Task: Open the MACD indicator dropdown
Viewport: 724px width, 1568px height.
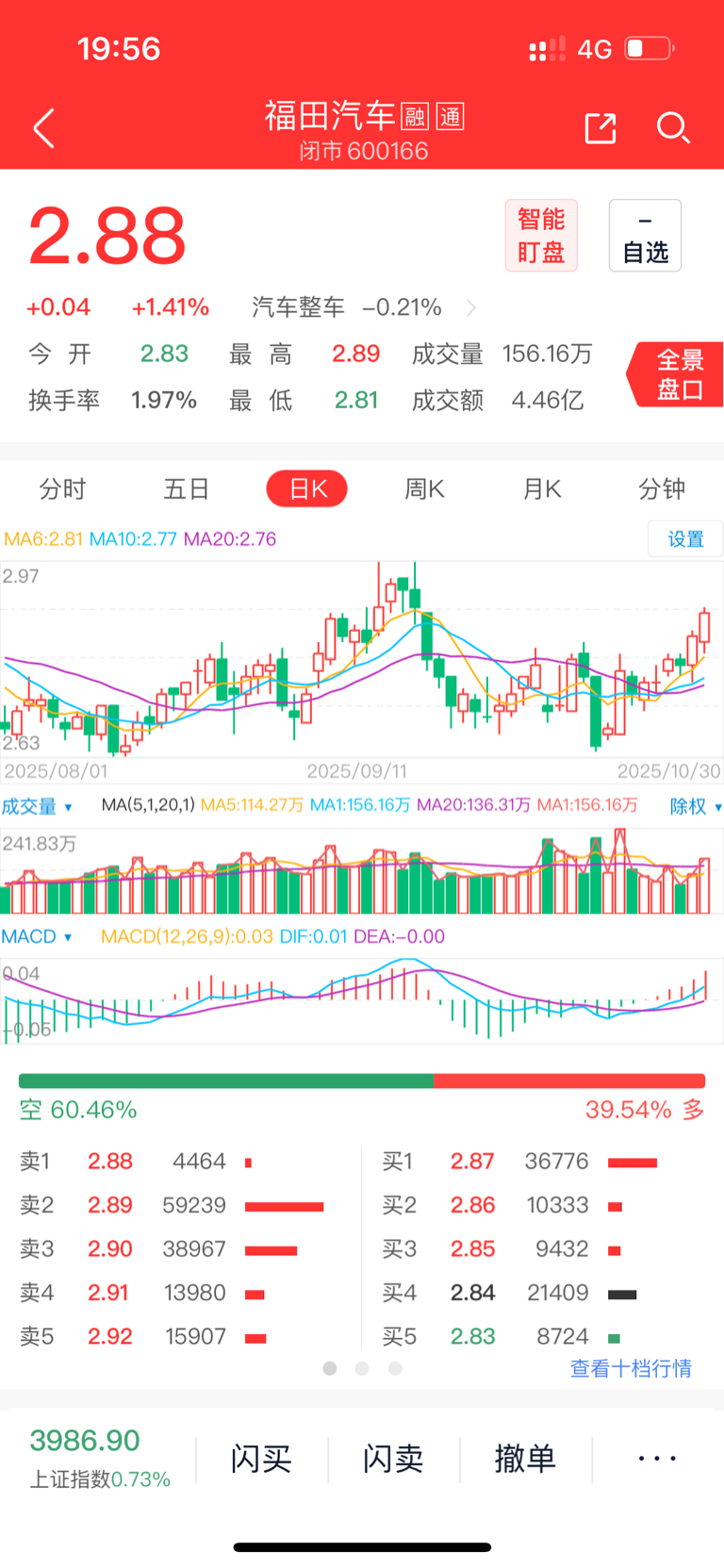Action: tap(36, 936)
